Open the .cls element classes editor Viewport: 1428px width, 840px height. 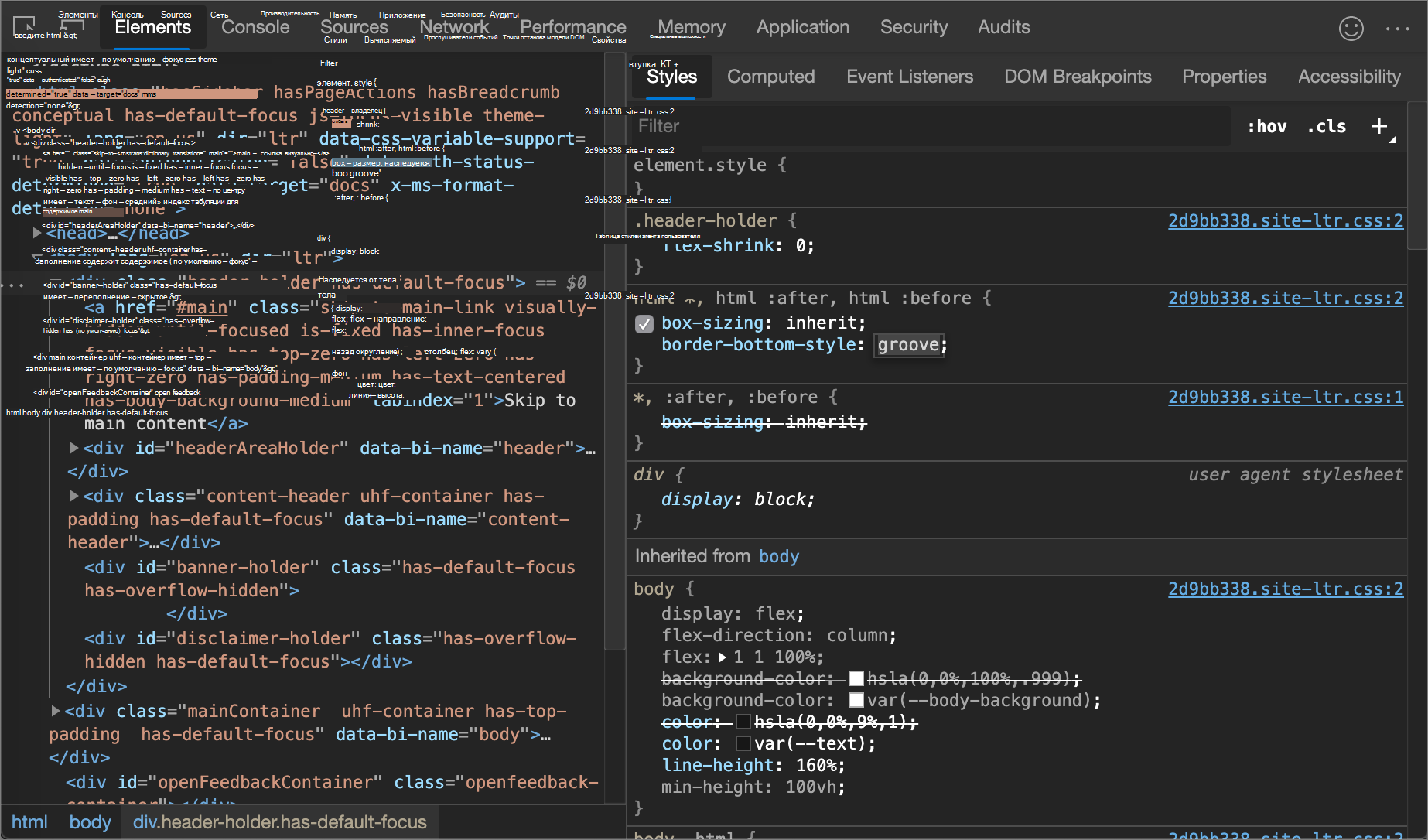click(1327, 127)
